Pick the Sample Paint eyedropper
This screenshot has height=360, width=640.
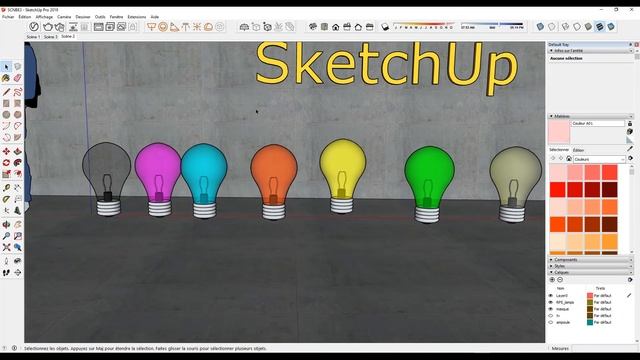630,149
